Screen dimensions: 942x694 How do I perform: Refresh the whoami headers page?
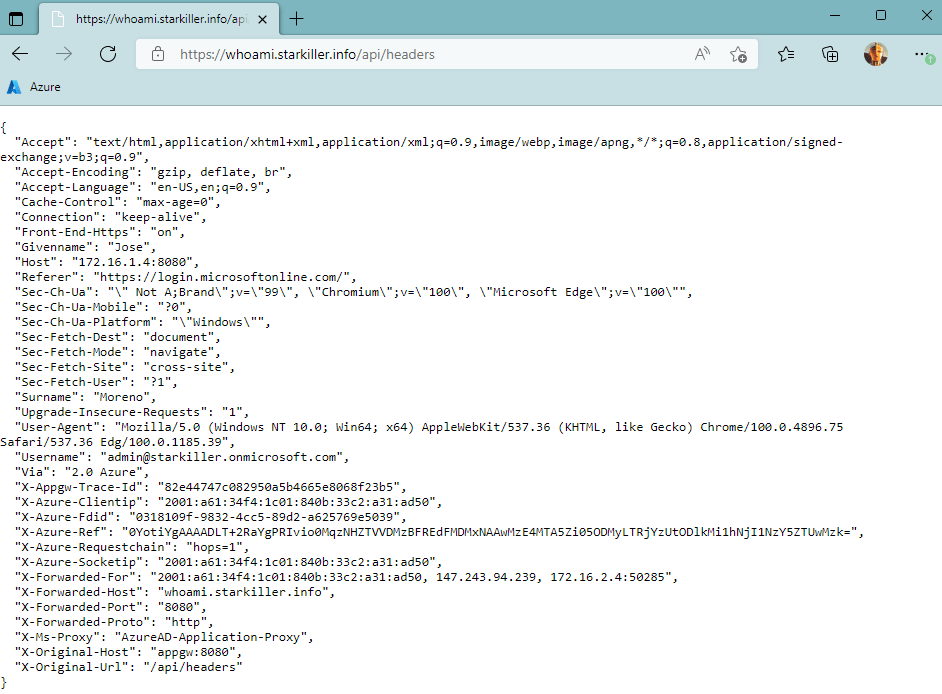click(108, 54)
